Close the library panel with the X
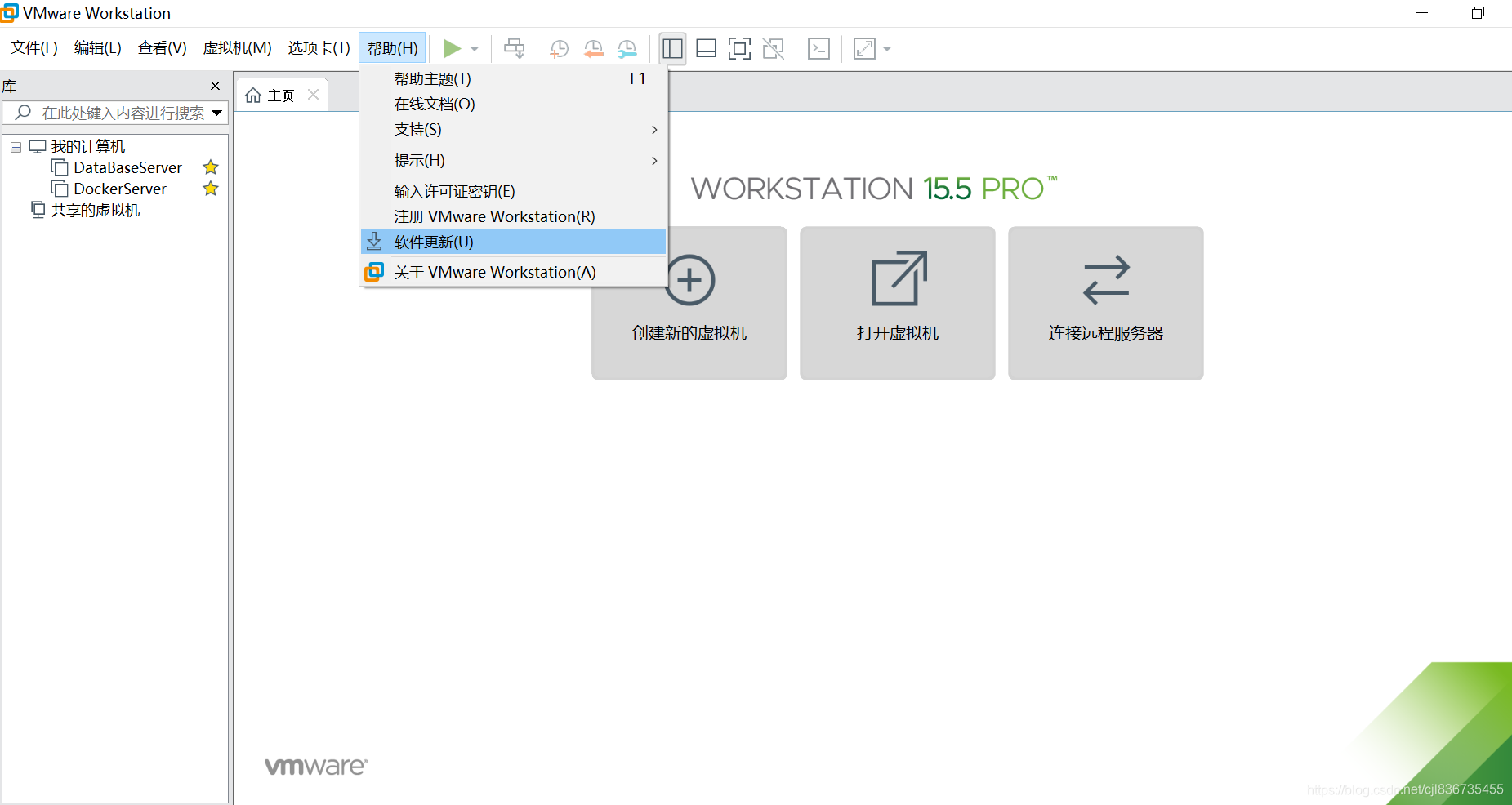Viewport: 1512px width, 805px height. tap(215, 86)
